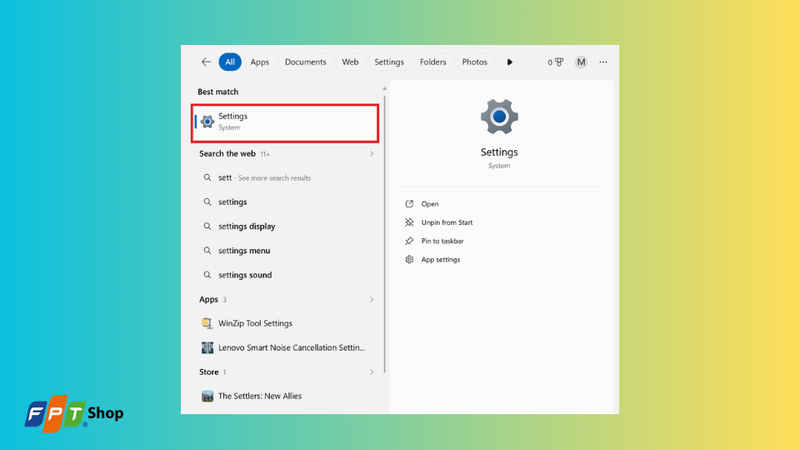Click magnifier icon beside 'settings display'
Viewport: 800px width, 450px height.
[207, 226]
